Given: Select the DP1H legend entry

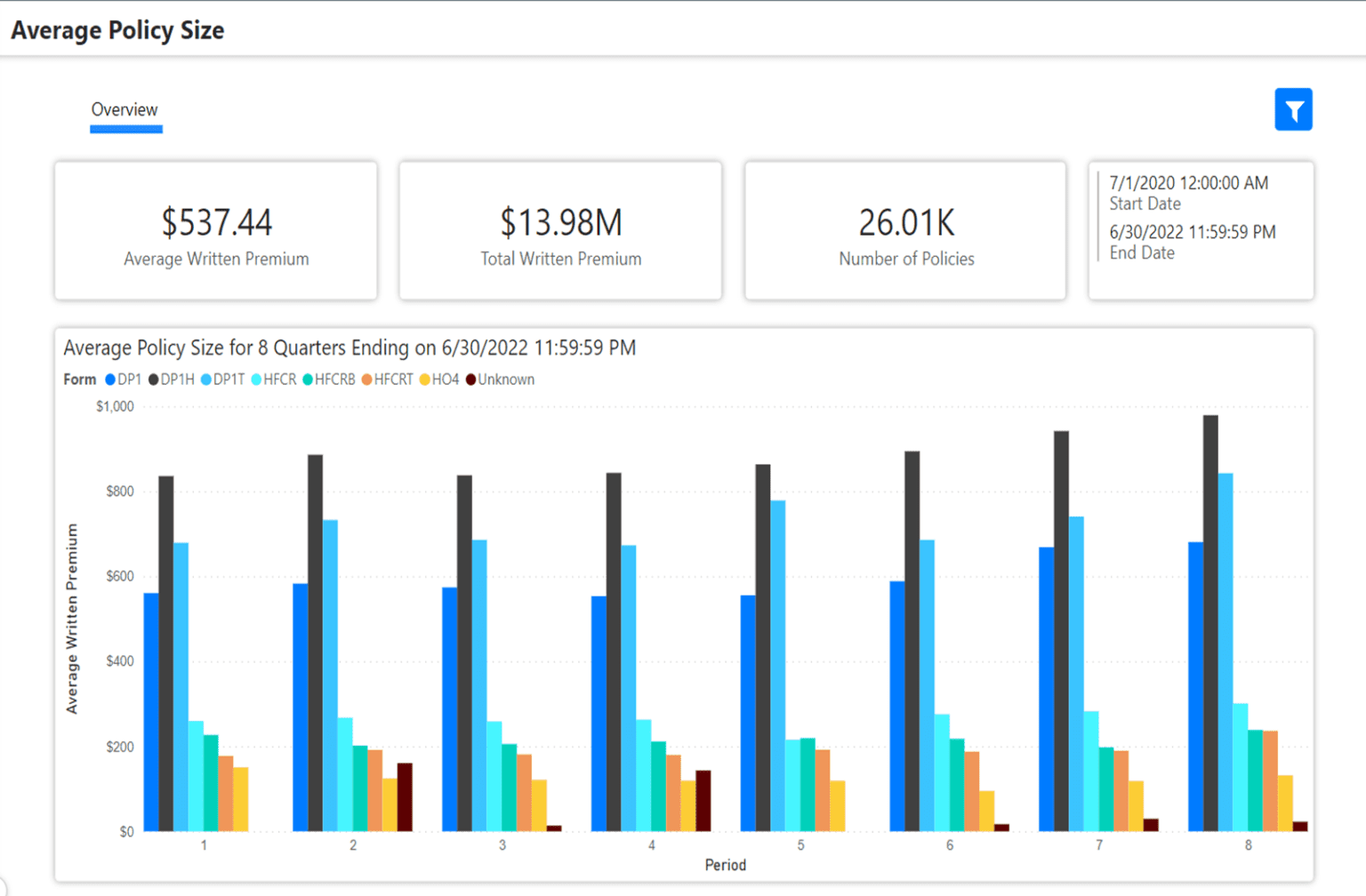Looking at the screenshot, I should pos(171,380).
